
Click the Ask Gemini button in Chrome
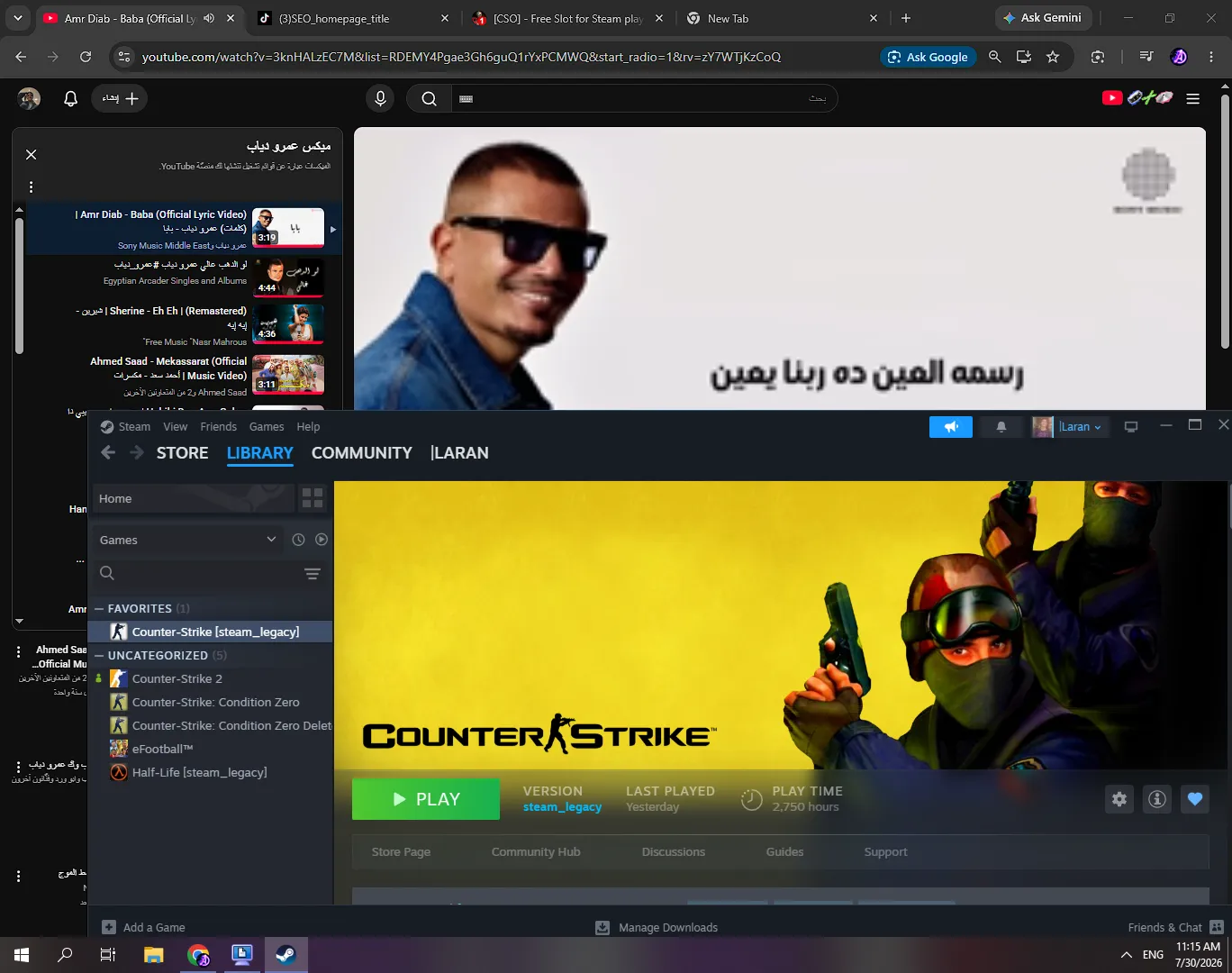tap(1044, 18)
